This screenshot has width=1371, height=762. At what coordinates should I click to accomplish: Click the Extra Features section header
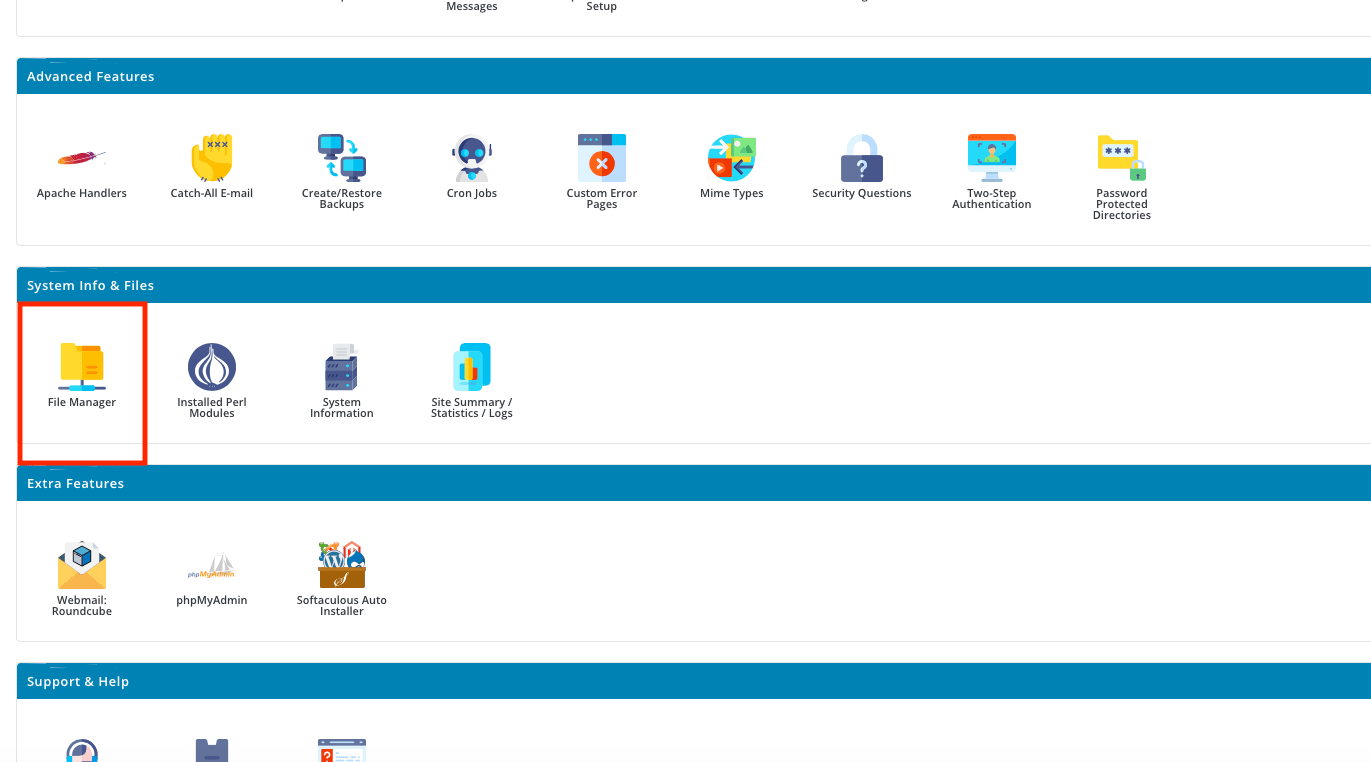(75, 483)
